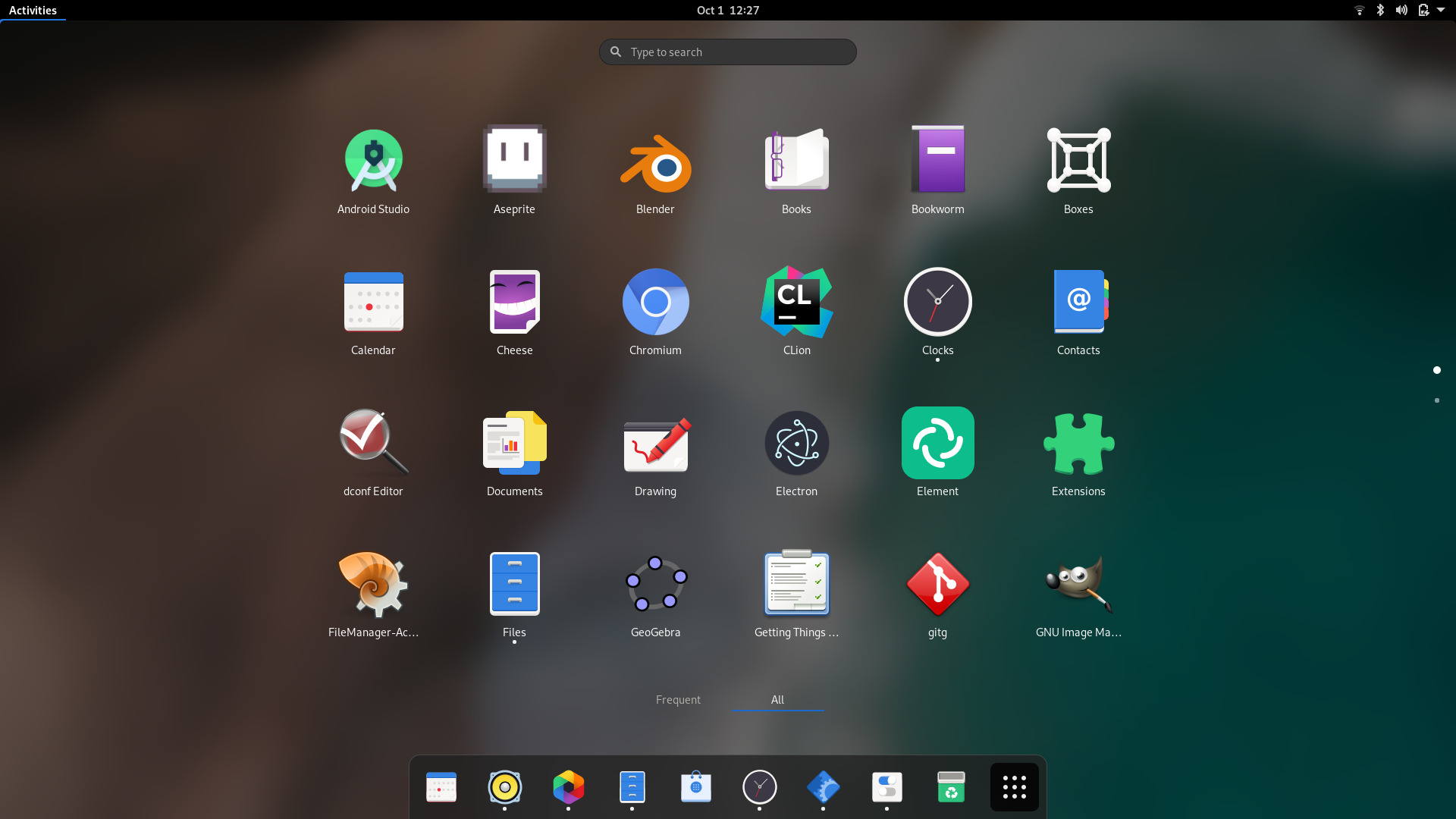The image size is (1456, 819).
Task: Expand the system menu arrow in top bar
Action: click(x=1440, y=10)
